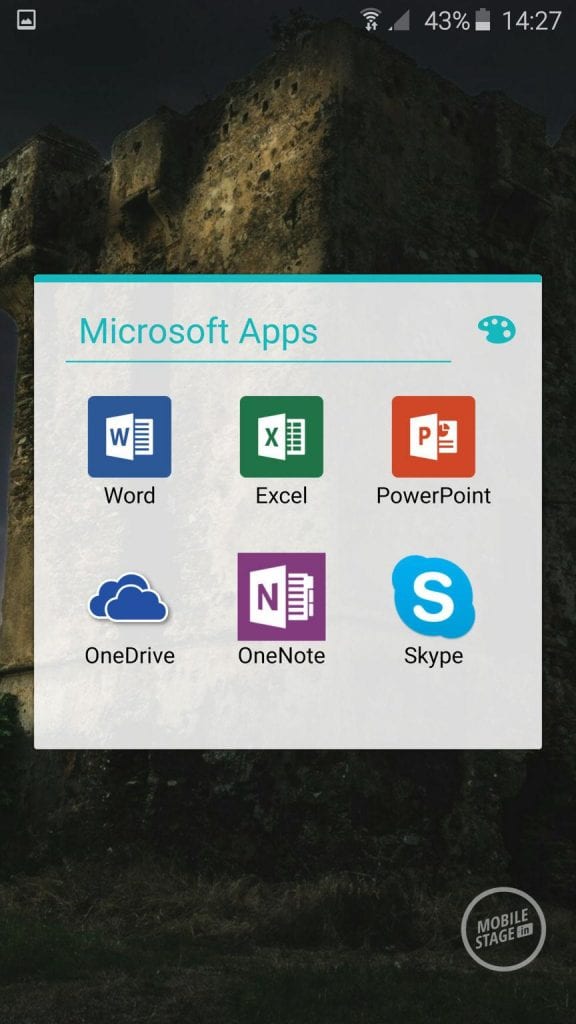Launch the Excel app icon
This screenshot has width=576, height=1024.
pos(281,436)
